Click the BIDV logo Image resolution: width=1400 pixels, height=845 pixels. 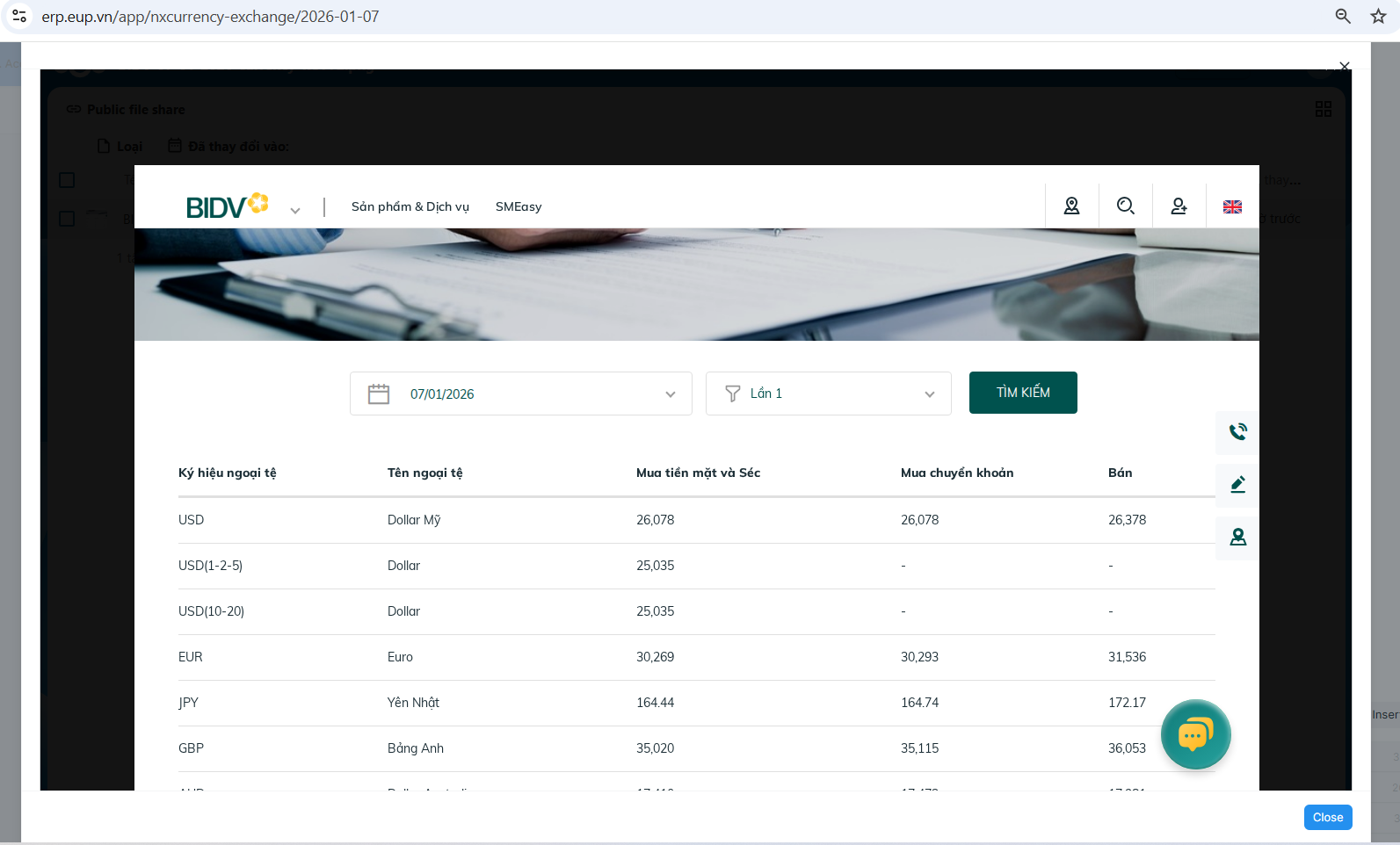point(227,206)
